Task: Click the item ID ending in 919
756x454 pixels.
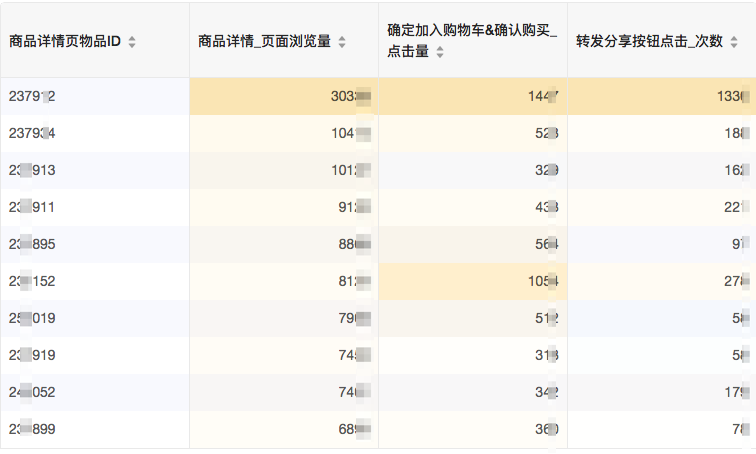Action: coord(32,356)
